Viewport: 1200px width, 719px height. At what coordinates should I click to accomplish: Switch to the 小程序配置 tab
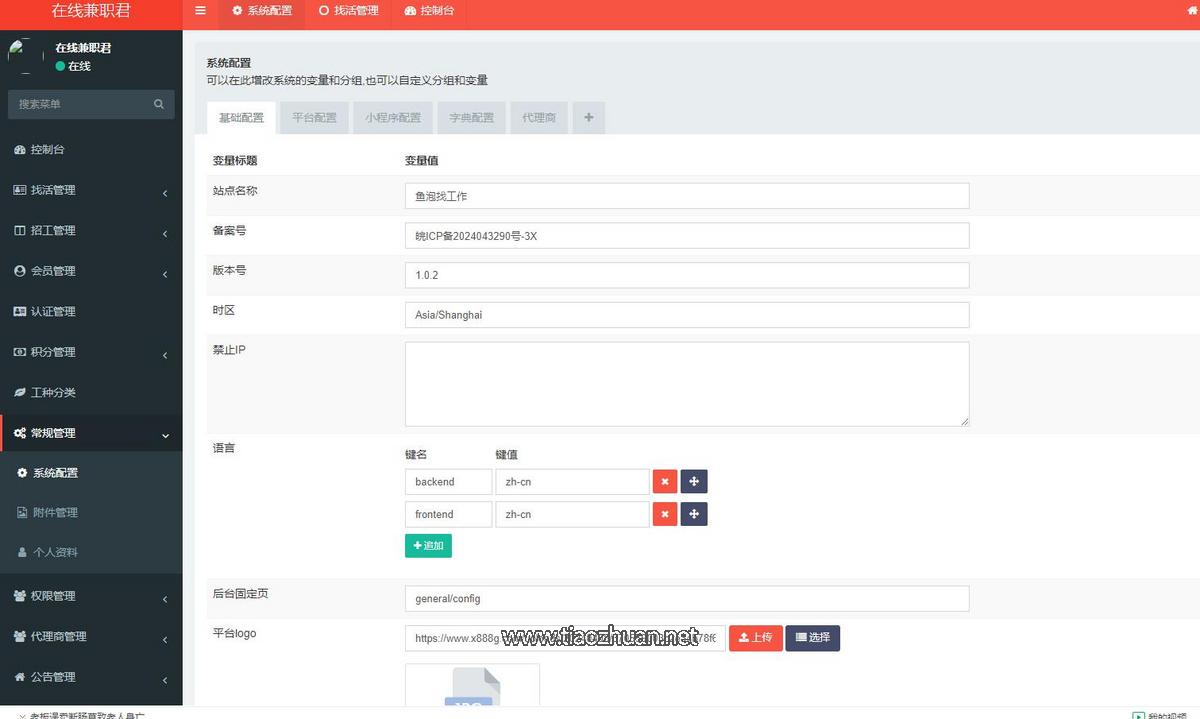click(392, 118)
